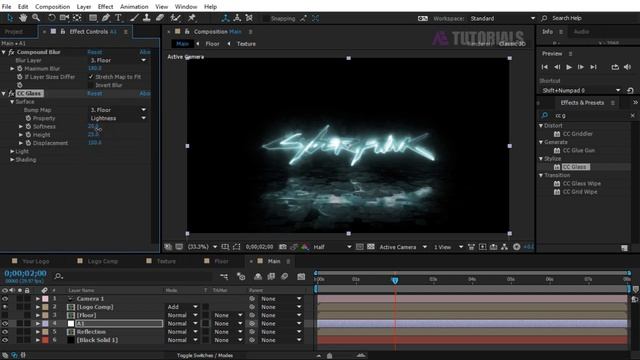The width and height of the screenshot is (640, 360).
Task: Toggle transparency grid icon in viewer
Action: [x=371, y=247]
